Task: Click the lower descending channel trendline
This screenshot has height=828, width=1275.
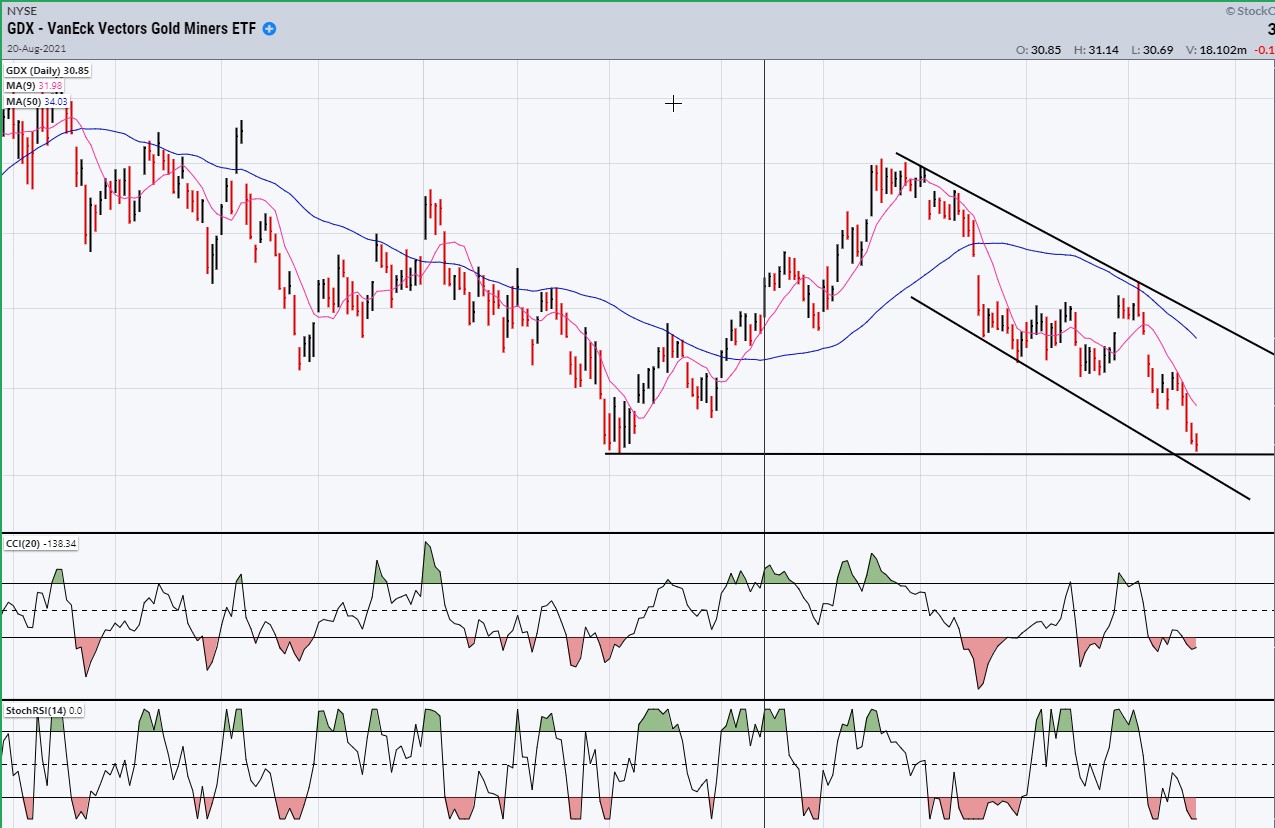Action: pyautogui.click(x=1080, y=395)
